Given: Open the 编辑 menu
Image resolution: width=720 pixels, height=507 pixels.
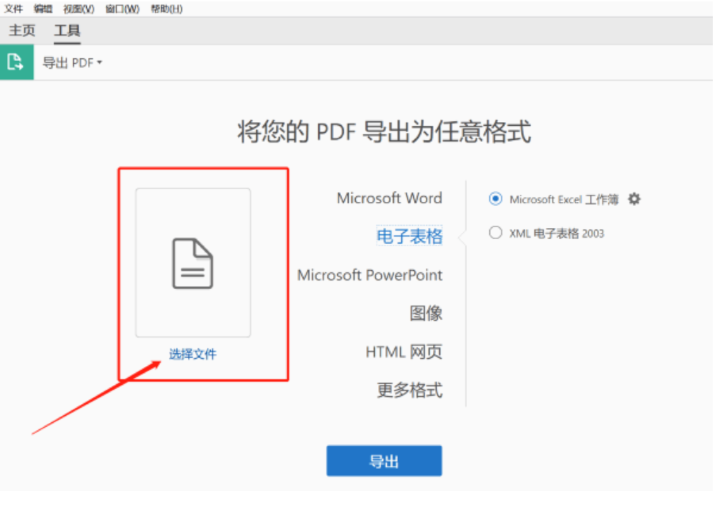Looking at the screenshot, I should 43,9.
